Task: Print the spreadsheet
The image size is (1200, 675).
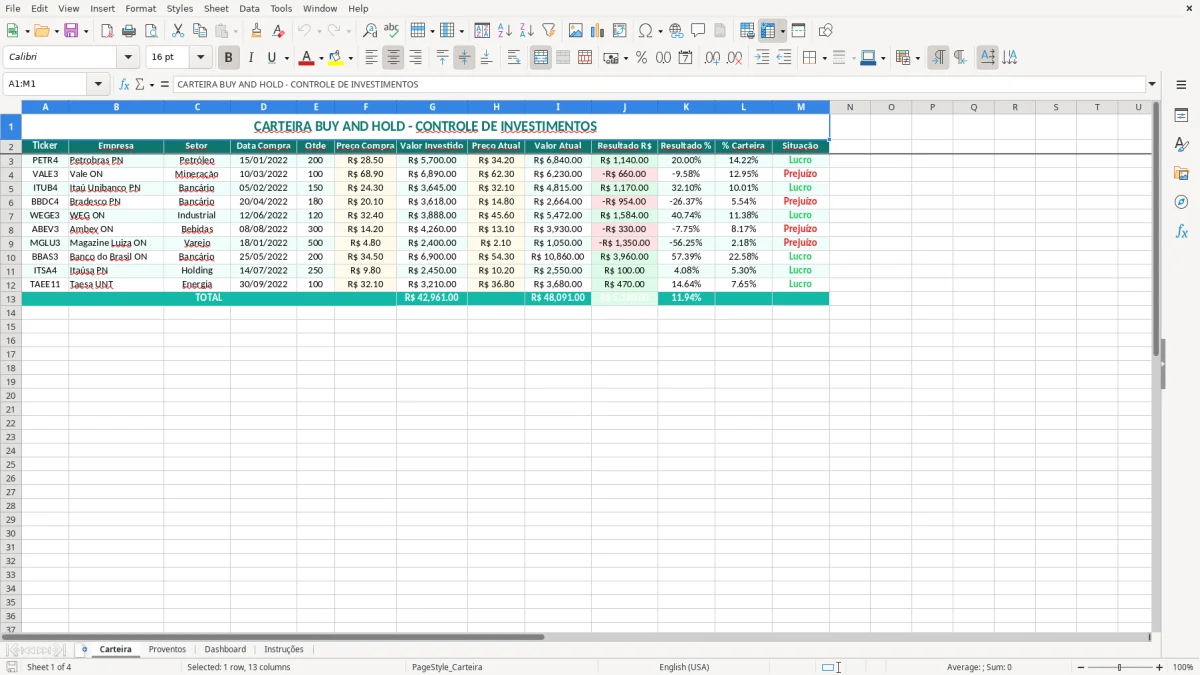Action: click(129, 31)
